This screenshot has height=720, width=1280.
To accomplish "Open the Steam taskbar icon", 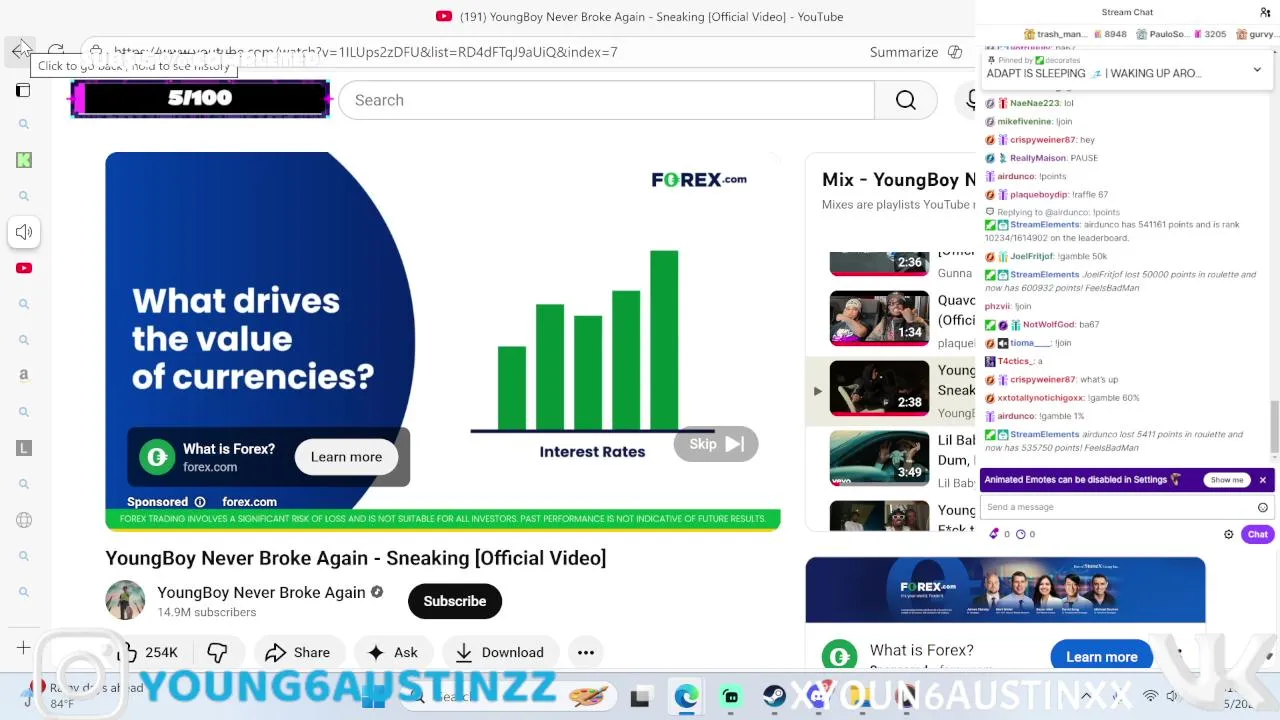I will point(774,697).
